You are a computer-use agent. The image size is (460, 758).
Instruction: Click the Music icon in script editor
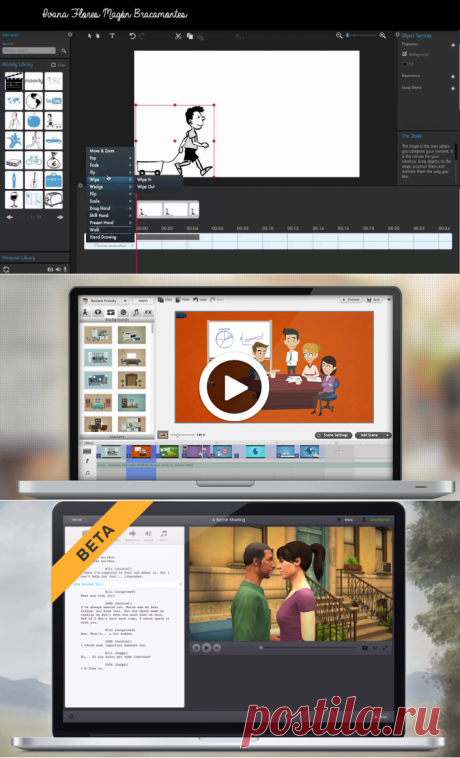click(x=164, y=535)
